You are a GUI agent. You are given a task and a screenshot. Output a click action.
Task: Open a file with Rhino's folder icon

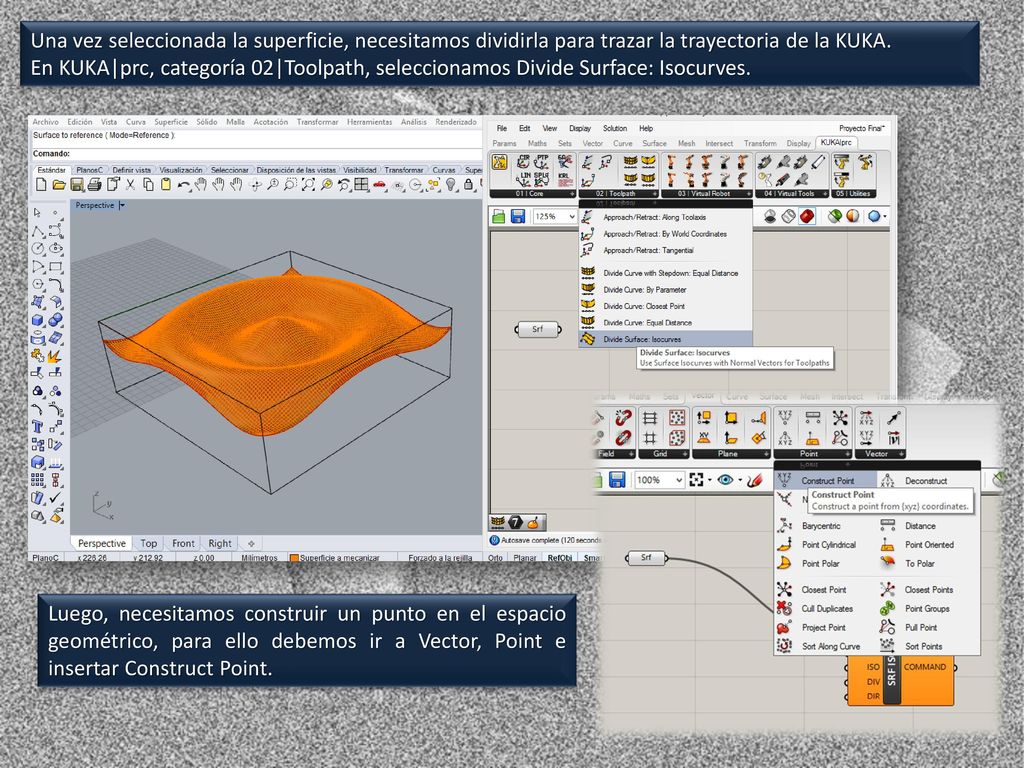click(x=59, y=185)
